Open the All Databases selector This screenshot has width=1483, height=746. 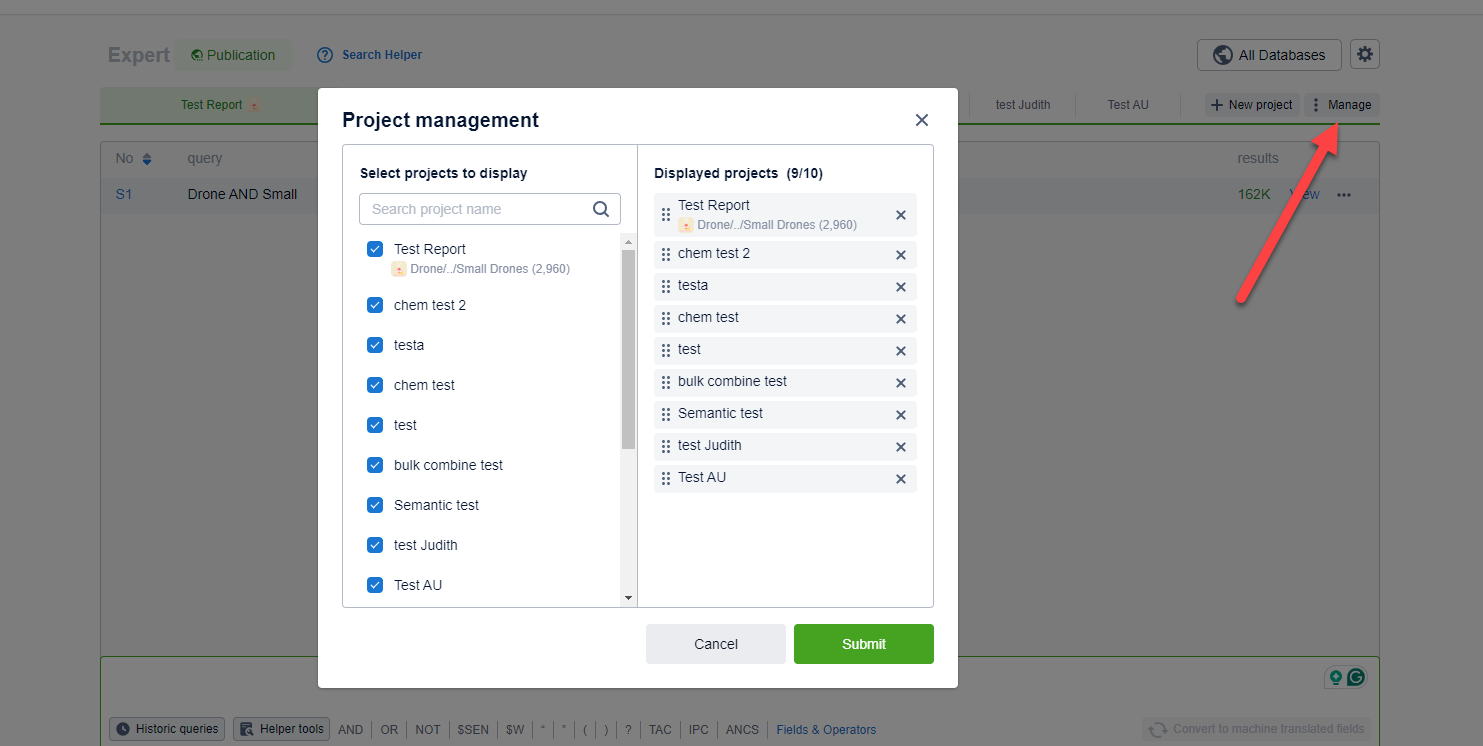tap(1268, 55)
